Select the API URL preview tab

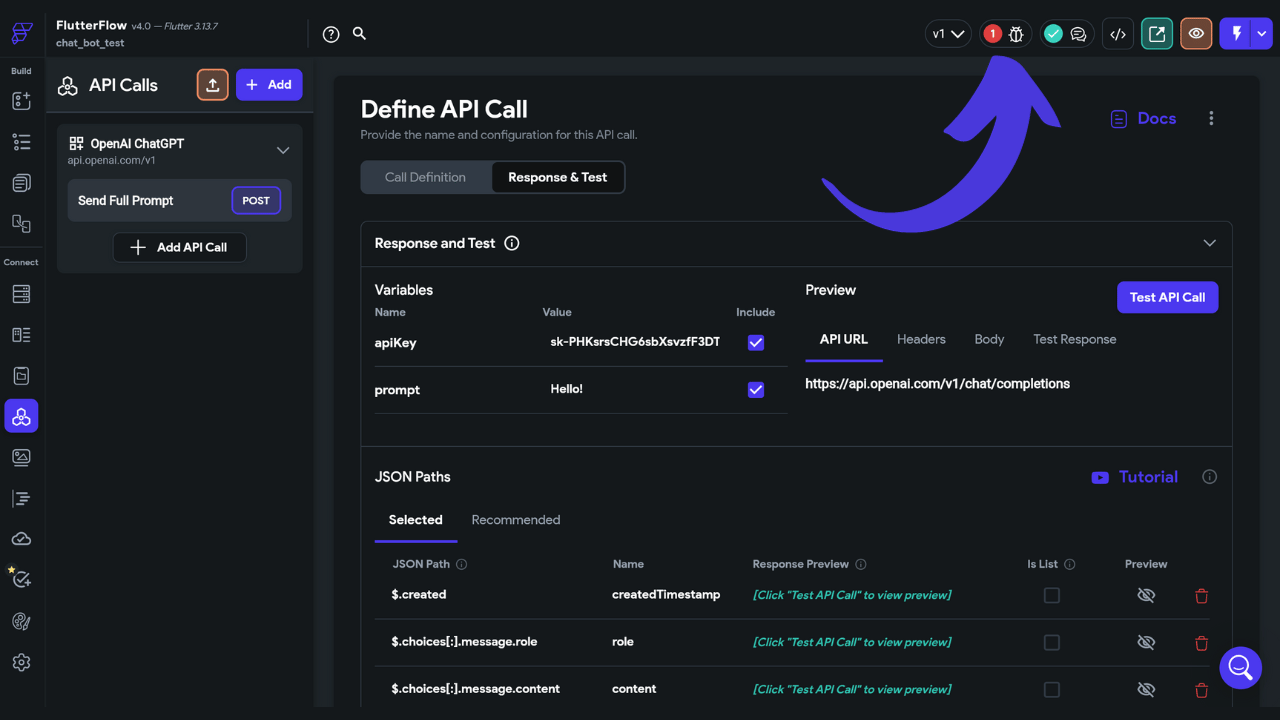(844, 340)
